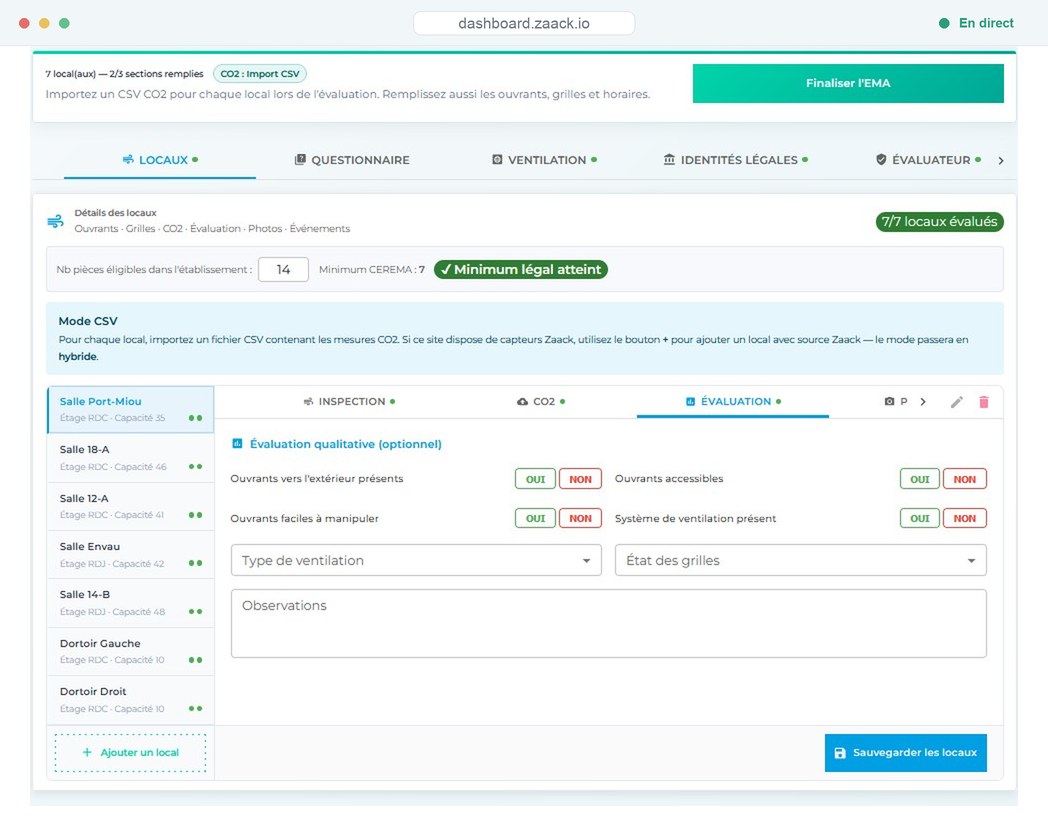Select Salle Envau in the room list
Image resolution: width=1048 pixels, height=836 pixels.
pos(130,555)
